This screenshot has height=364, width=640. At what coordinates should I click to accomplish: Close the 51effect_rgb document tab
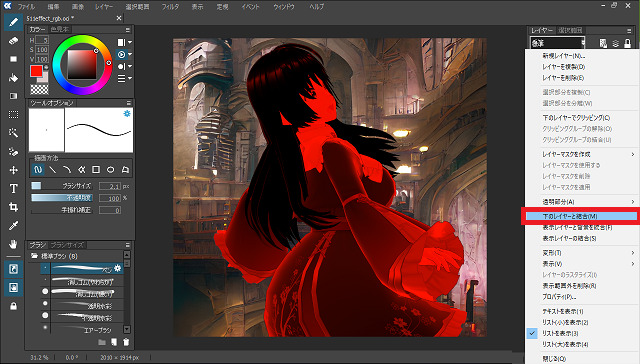(119, 18)
